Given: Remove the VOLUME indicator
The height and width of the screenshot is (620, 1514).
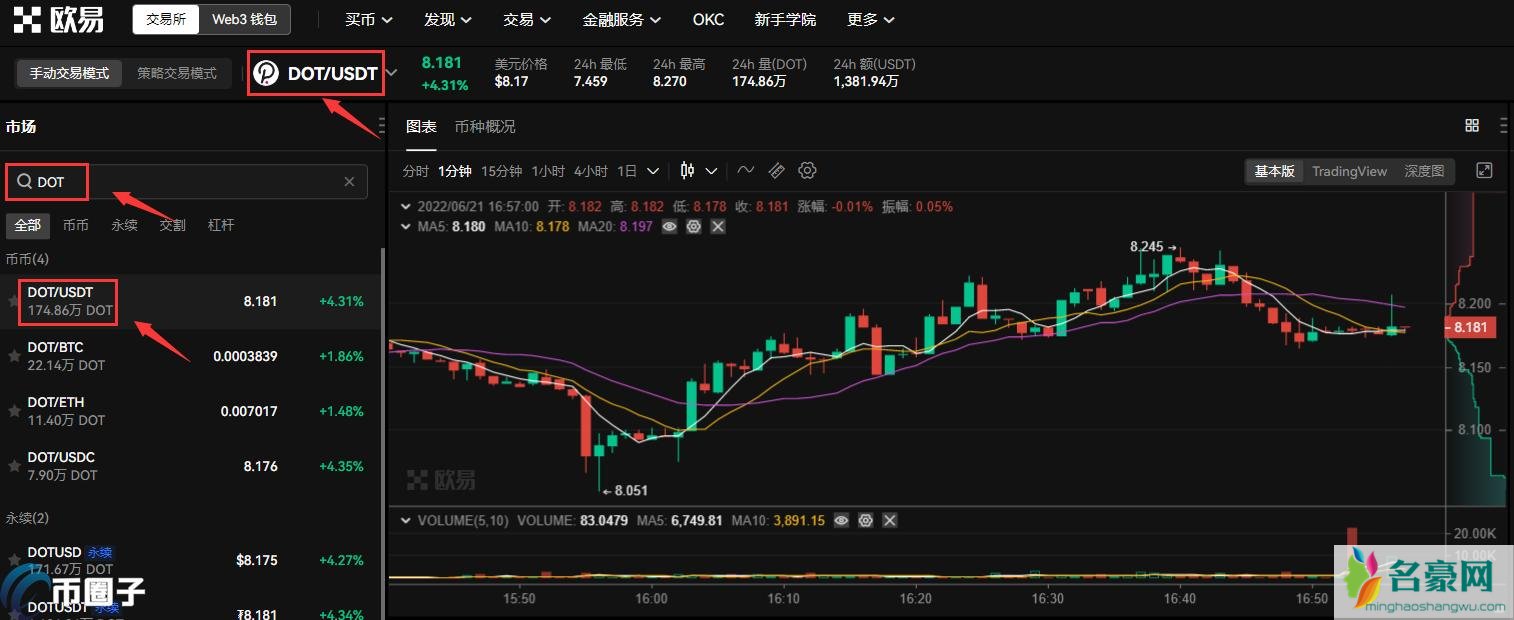Looking at the screenshot, I should tap(890, 521).
